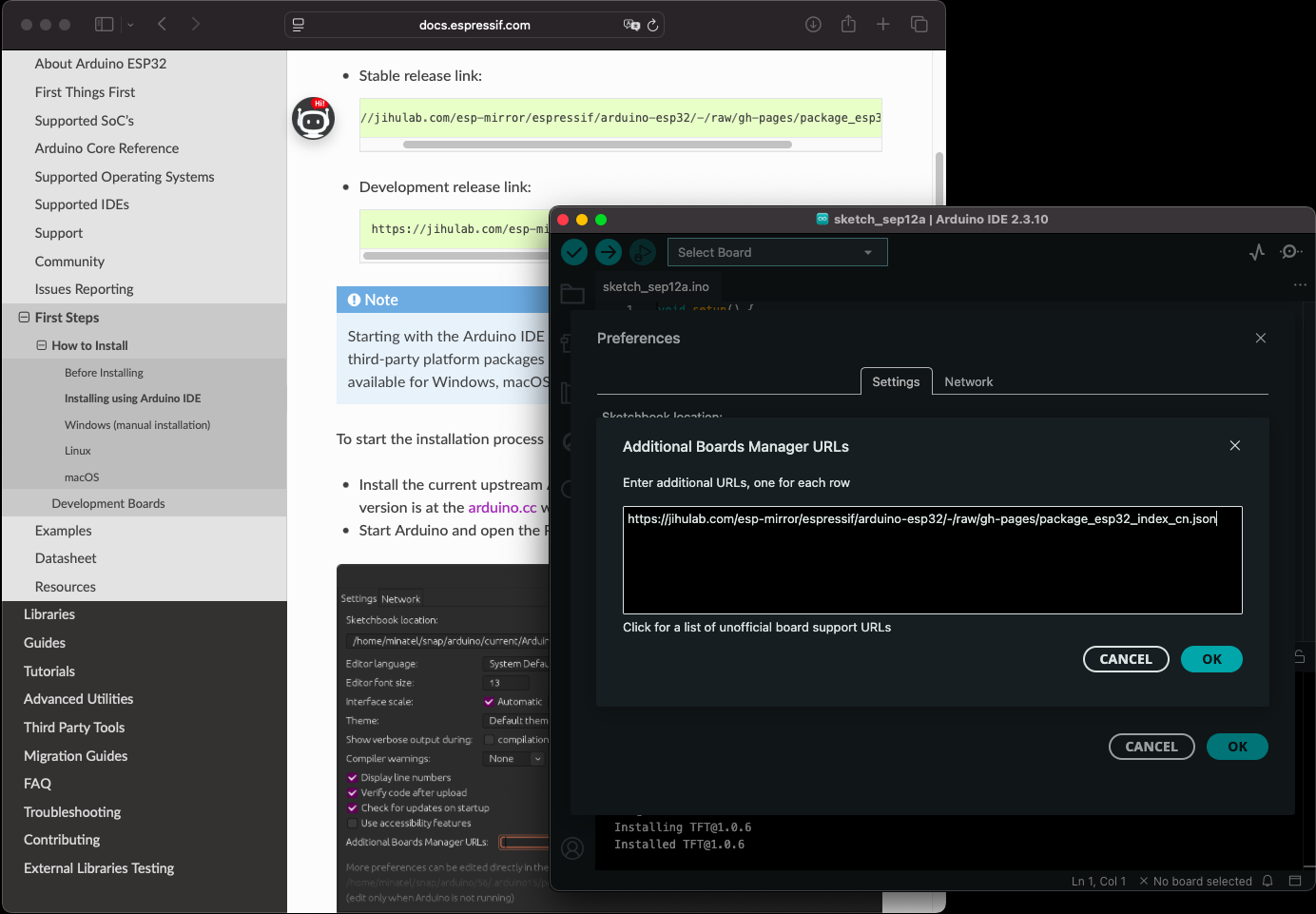Click Ln 1, Col 1 in Arduino status bar
1316x914 pixels.
tap(1098, 882)
